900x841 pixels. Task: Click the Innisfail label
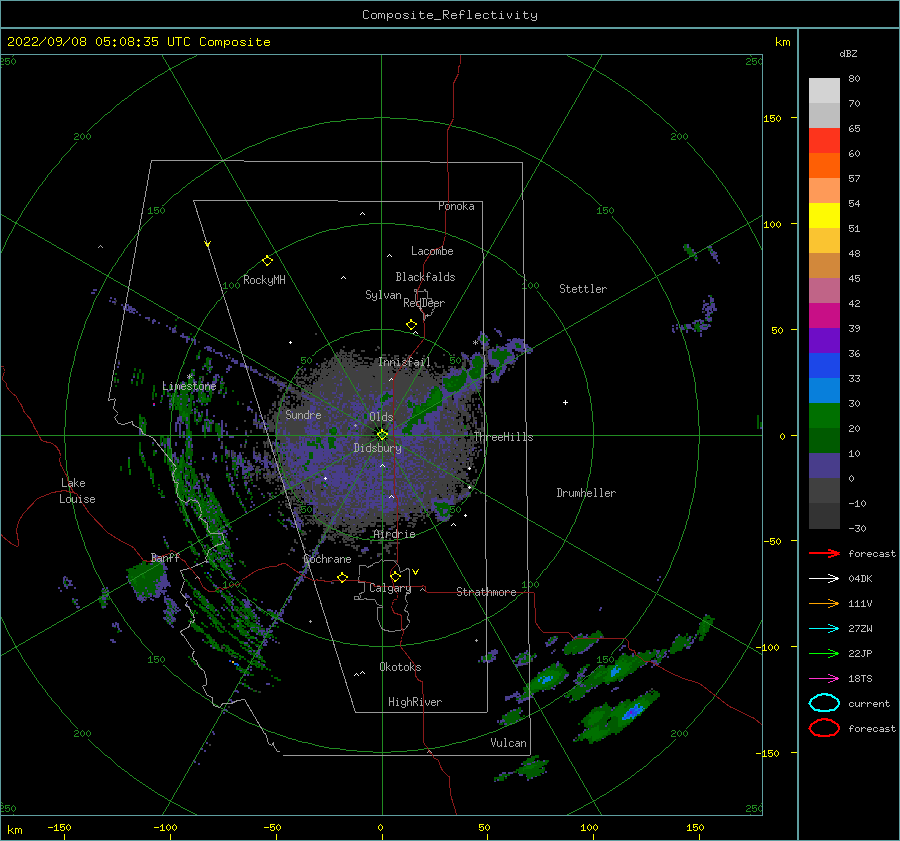tap(404, 362)
